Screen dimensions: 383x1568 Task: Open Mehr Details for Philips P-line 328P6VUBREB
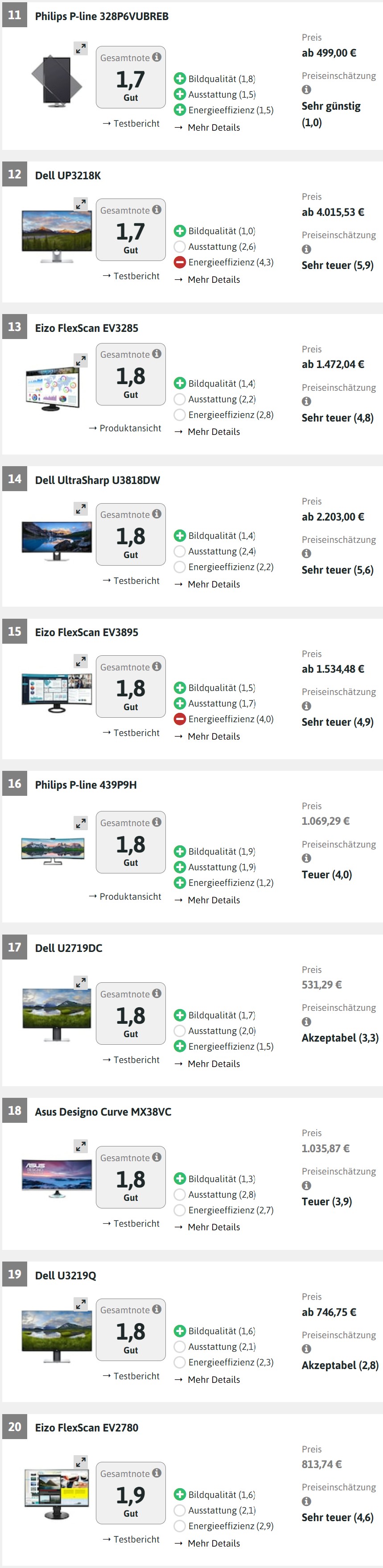214,127
